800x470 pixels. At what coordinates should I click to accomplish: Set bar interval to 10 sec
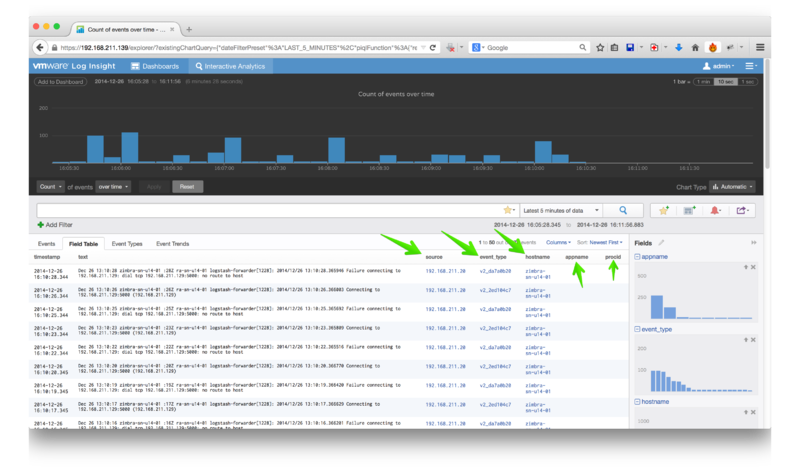pyautogui.click(x=724, y=81)
